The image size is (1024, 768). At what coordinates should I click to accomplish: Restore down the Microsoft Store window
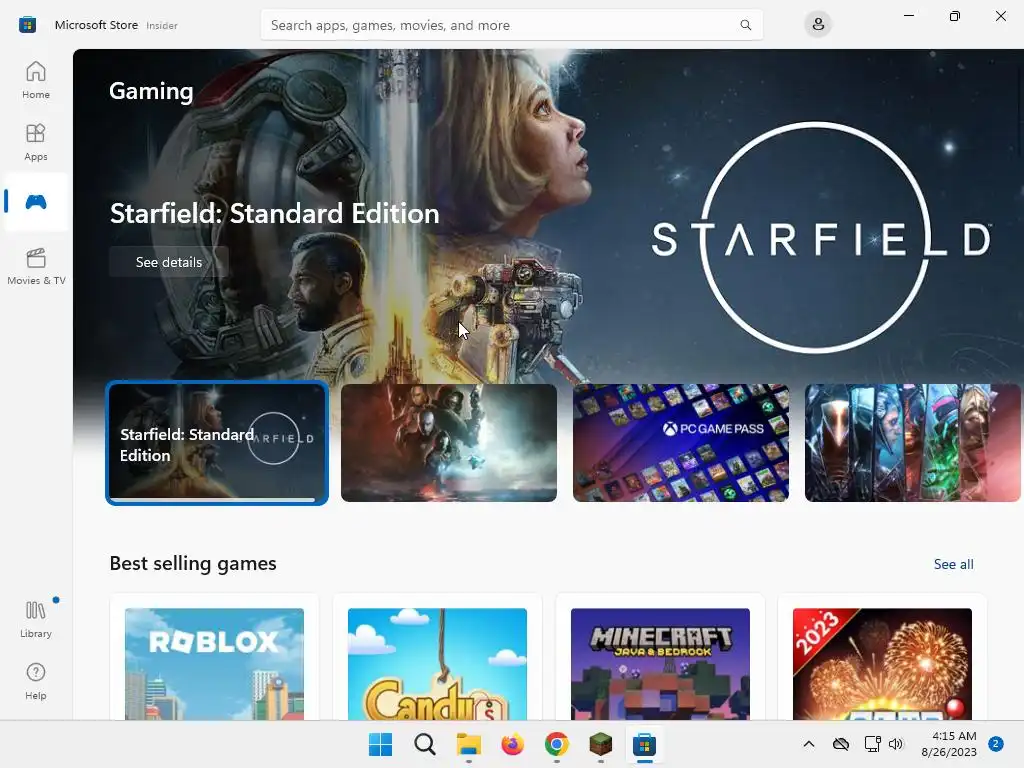pos(954,16)
